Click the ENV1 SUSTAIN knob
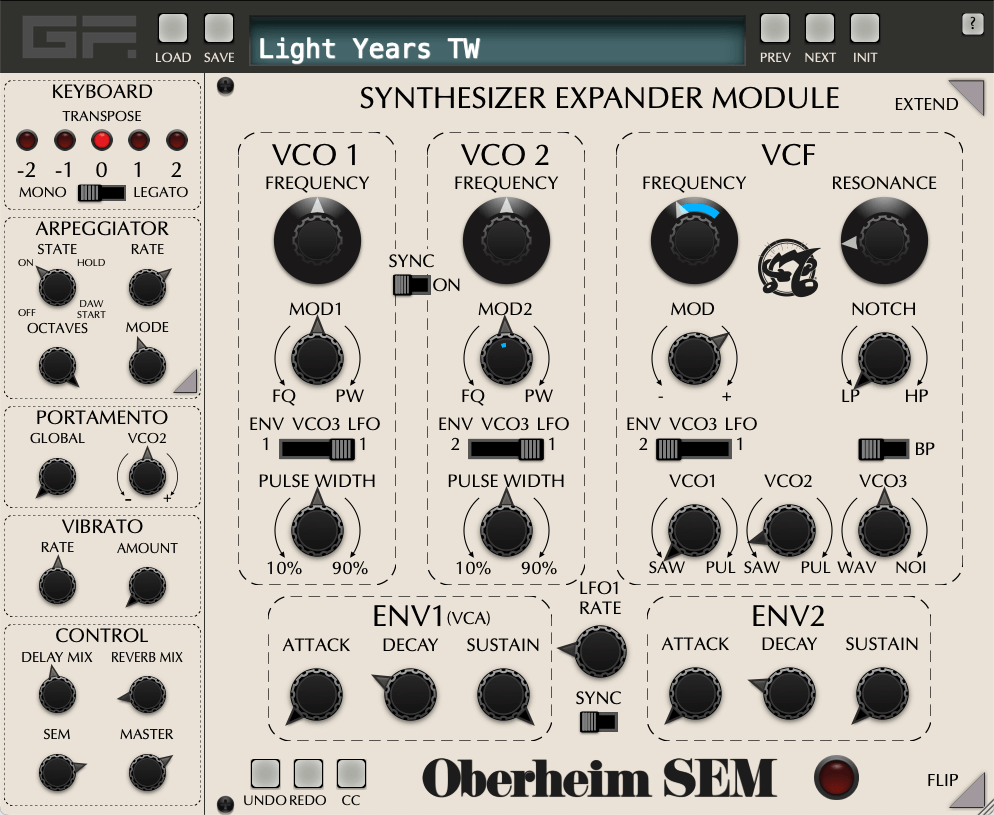Image resolution: width=994 pixels, height=815 pixels. [x=503, y=695]
